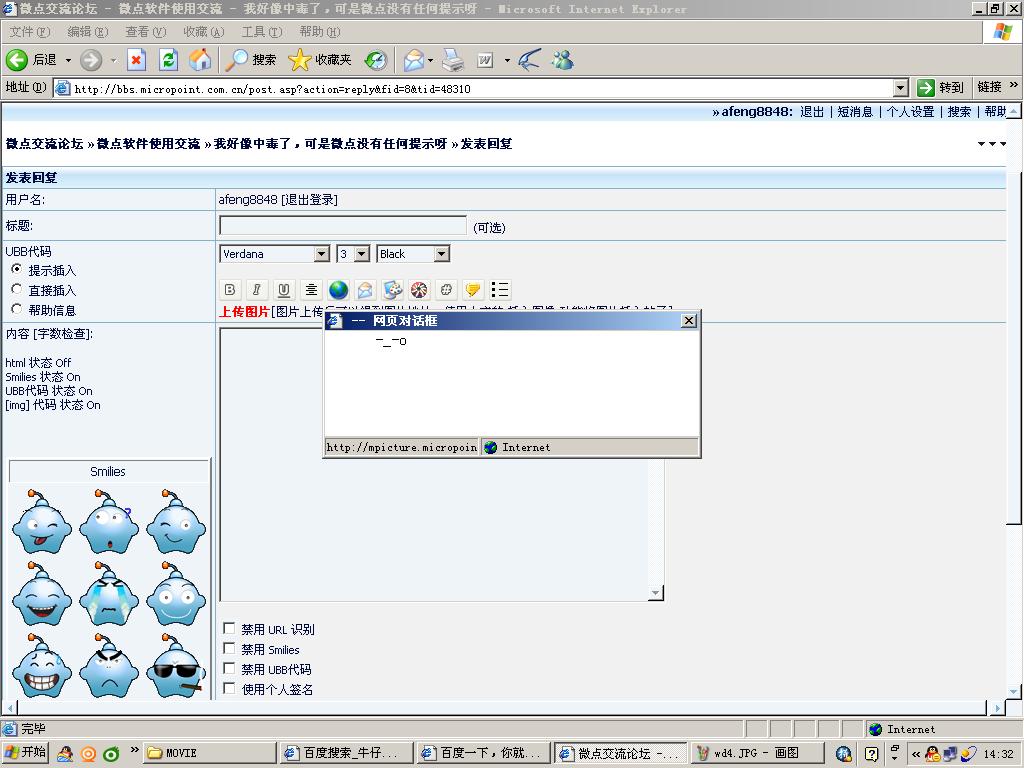Insert list with the bullet list icon
Screen dimensions: 1024x768
coord(500,289)
